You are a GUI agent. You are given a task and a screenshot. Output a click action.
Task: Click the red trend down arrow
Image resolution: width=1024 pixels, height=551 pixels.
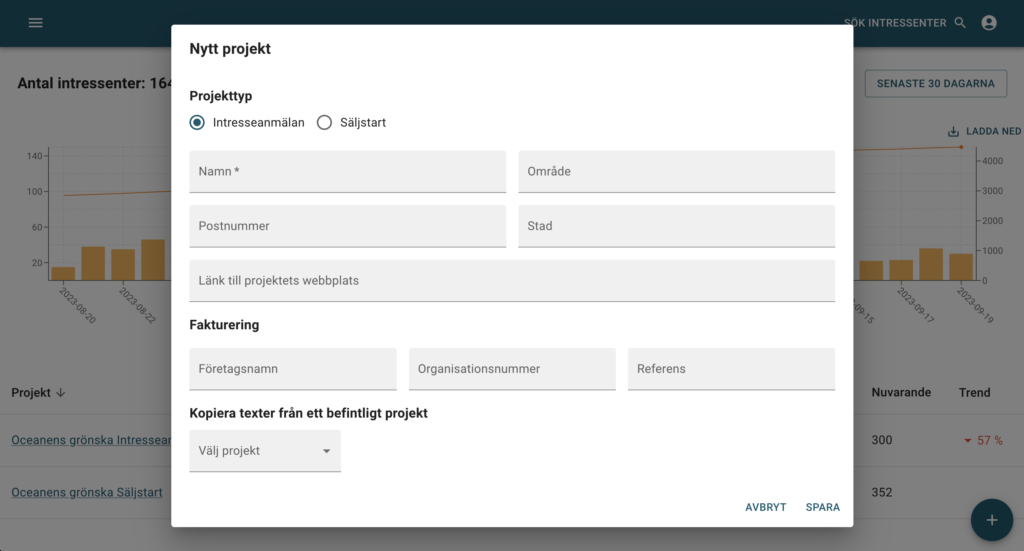967,441
